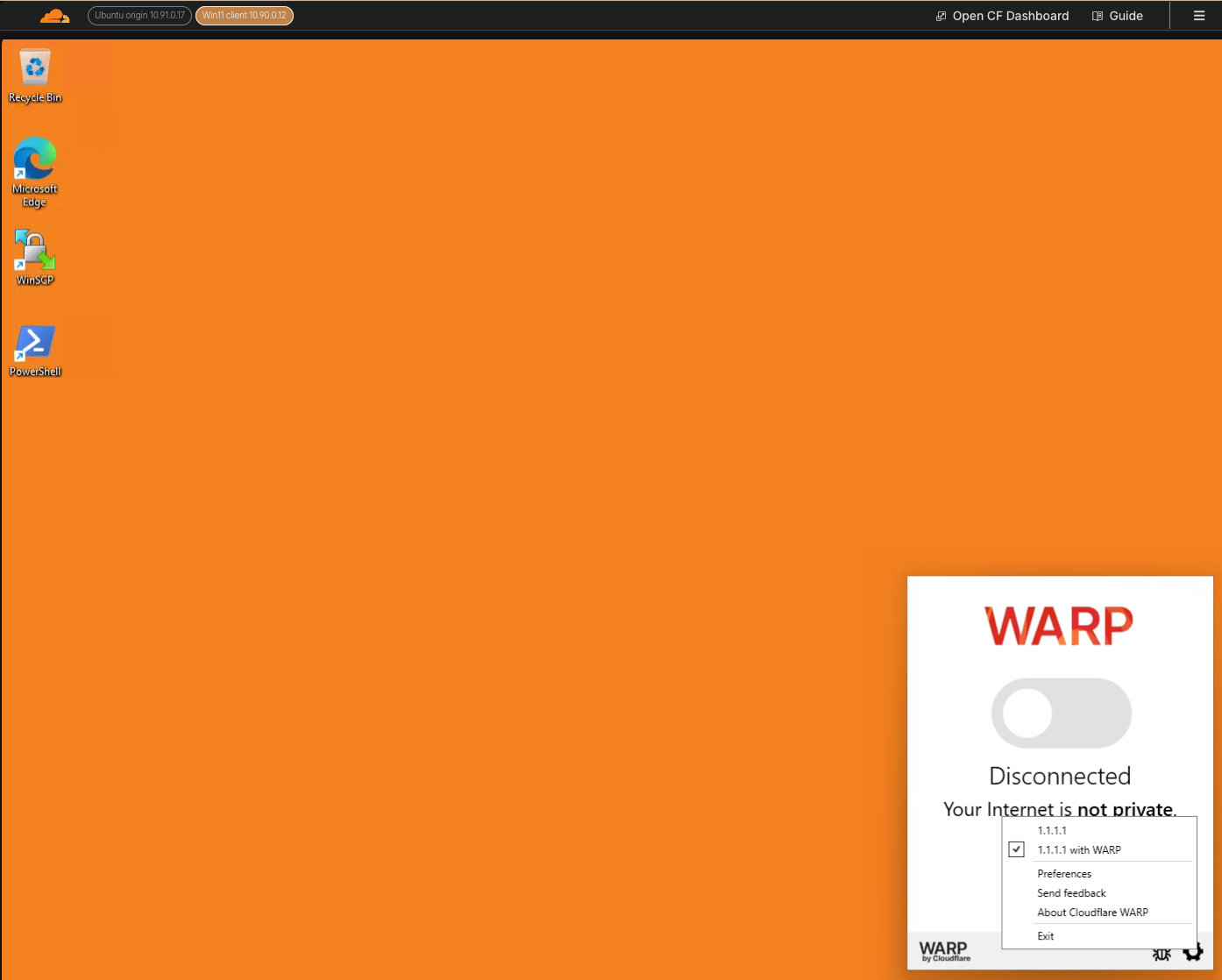Open the hamburger menu in top bar

(1199, 16)
